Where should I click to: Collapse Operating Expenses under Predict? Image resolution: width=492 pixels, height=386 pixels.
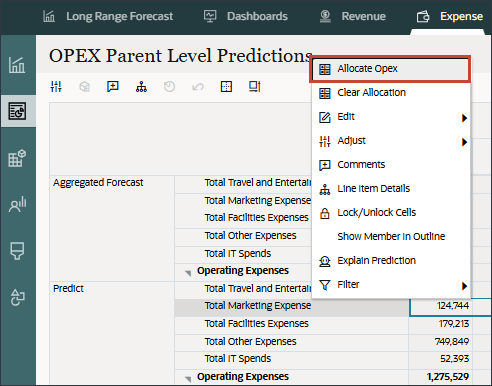(188, 379)
